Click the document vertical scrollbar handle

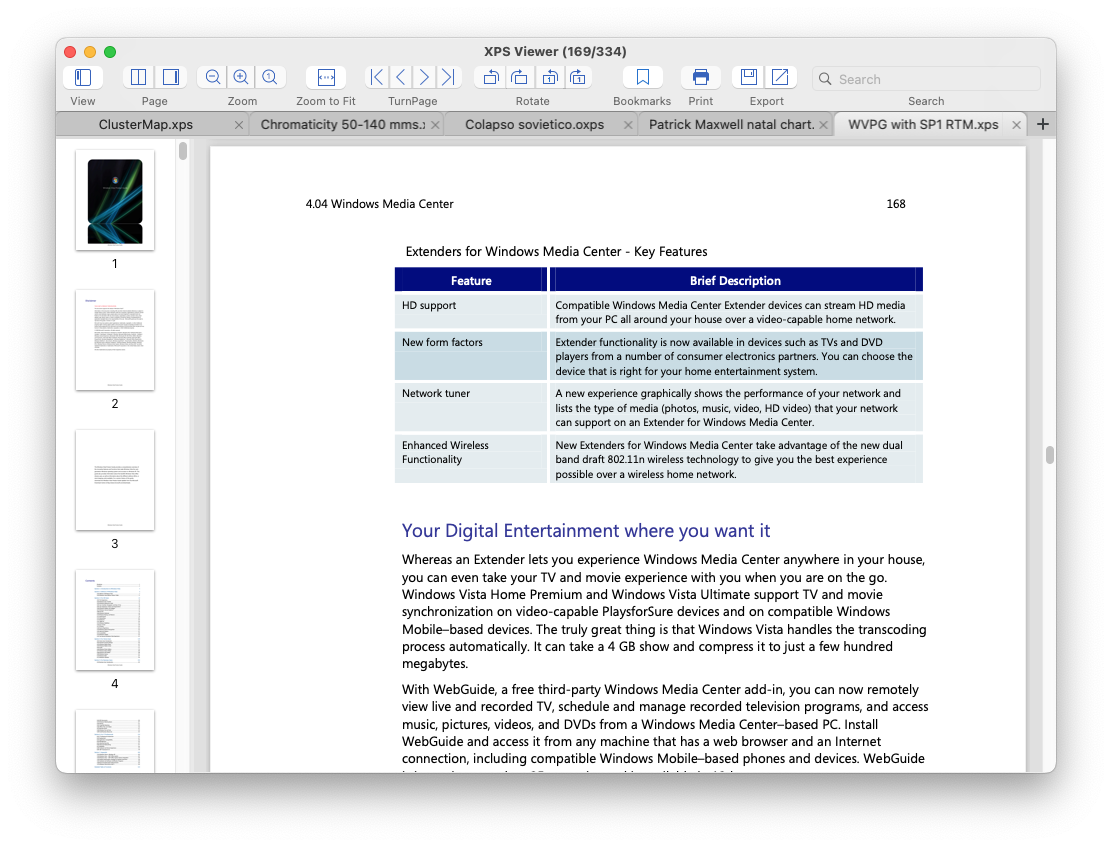[1050, 455]
